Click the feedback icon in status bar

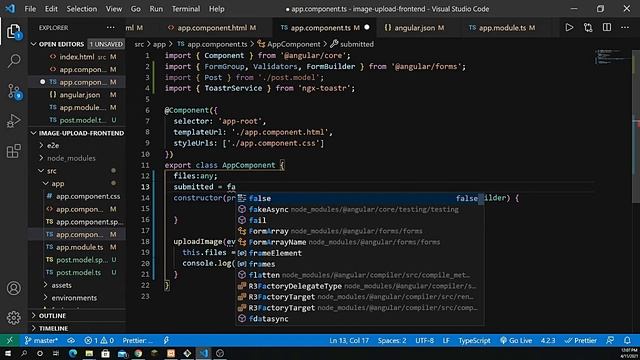tap(610, 340)
